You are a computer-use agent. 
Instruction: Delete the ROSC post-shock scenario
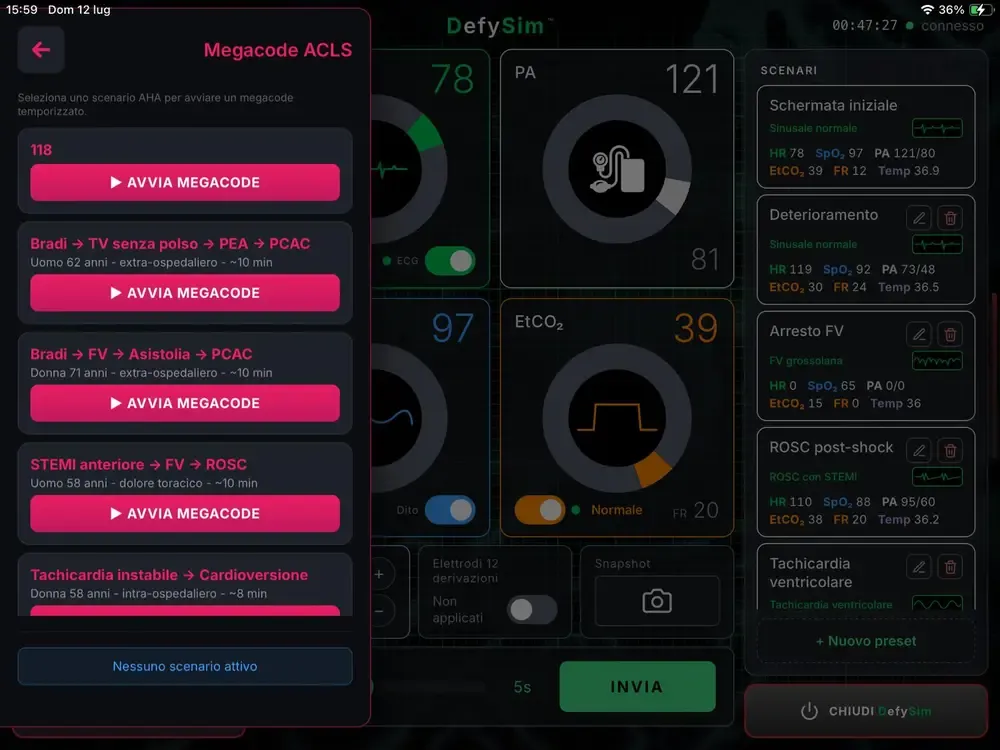coord(950,451)
